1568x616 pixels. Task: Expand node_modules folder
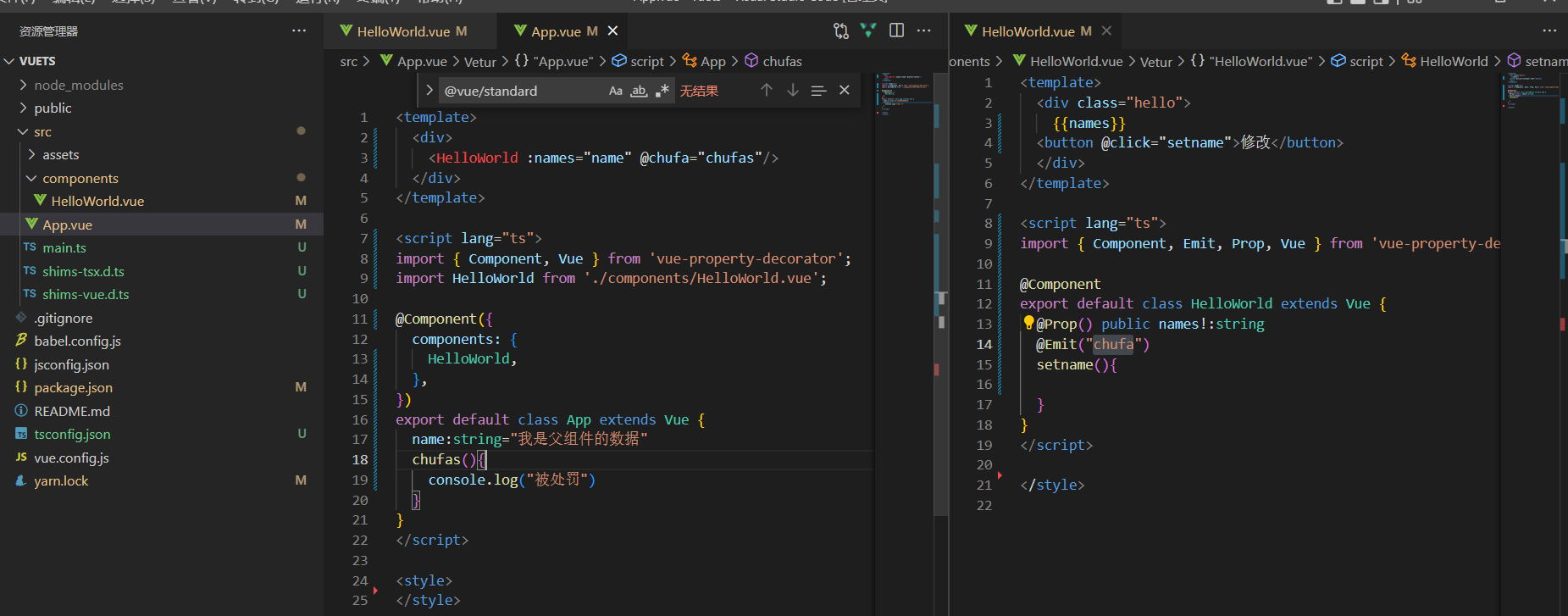tap(23, 85)
